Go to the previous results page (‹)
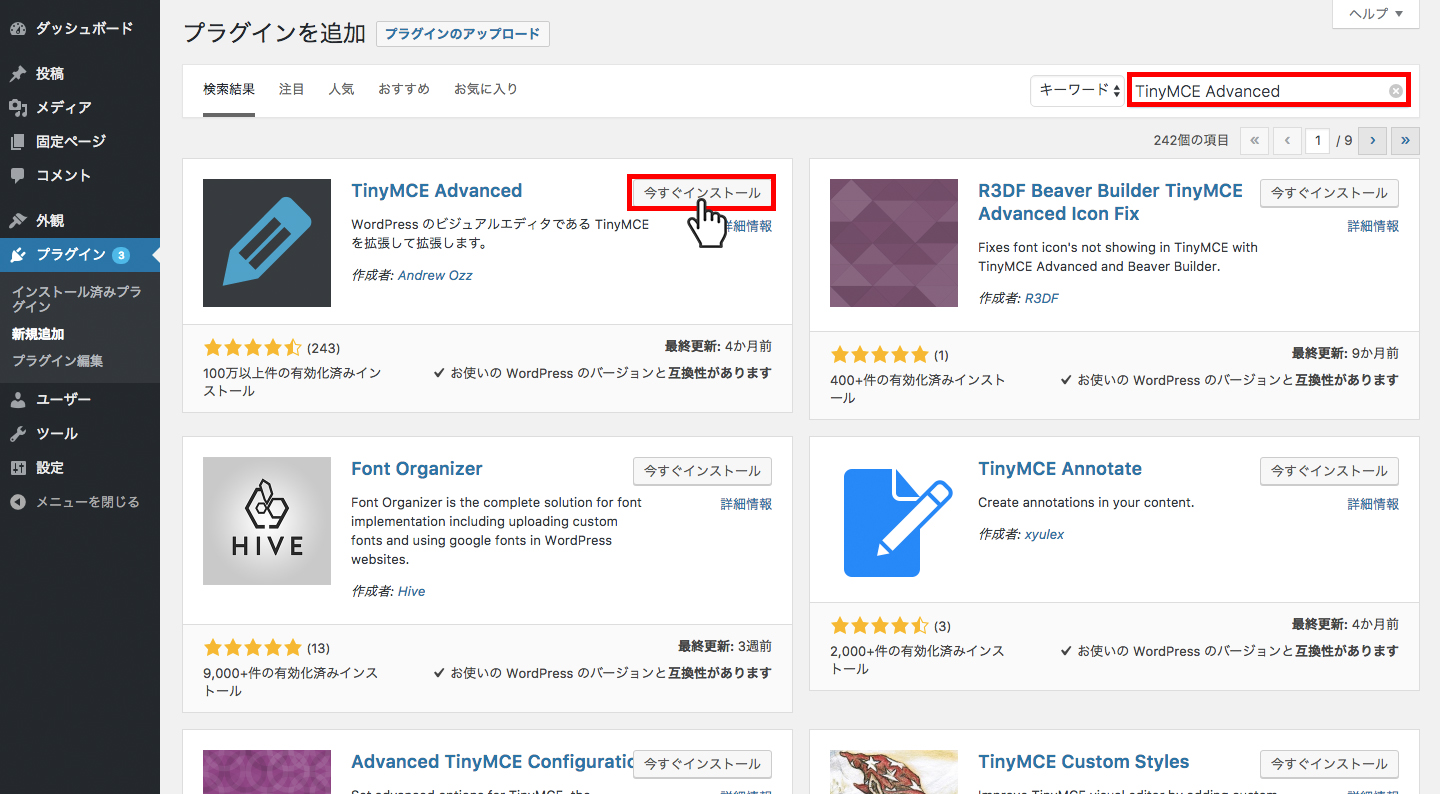This screenshot has height=794, width=1440. pyautogui.click(x=1287, y=140)
